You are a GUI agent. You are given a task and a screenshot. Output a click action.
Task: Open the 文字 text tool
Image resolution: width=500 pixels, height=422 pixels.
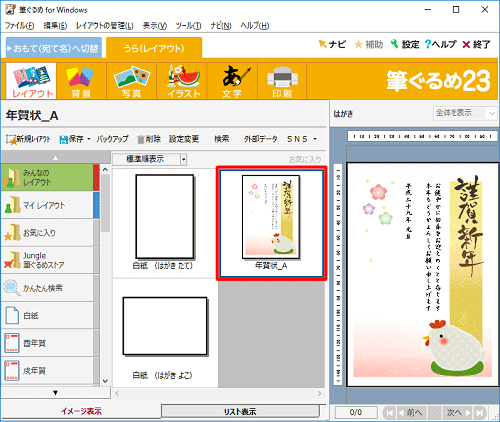[232, 81]
